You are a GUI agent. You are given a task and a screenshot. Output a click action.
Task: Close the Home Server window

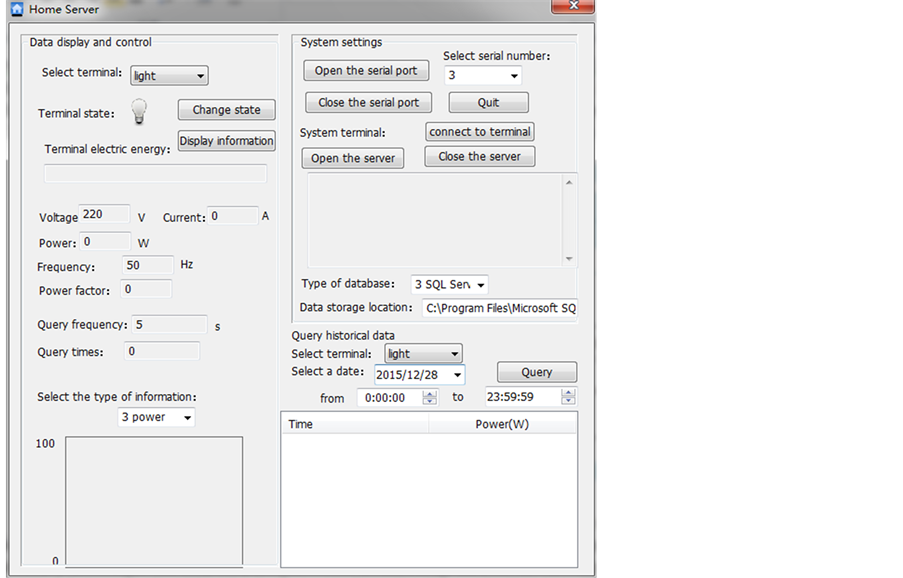tap(574, 6)
